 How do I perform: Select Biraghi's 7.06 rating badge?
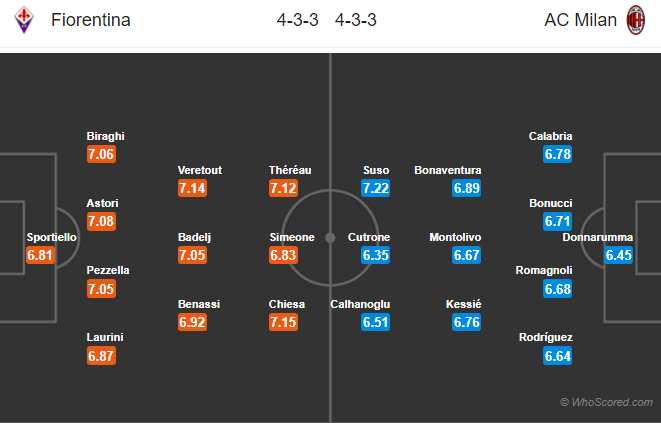[x=102, y=154]
